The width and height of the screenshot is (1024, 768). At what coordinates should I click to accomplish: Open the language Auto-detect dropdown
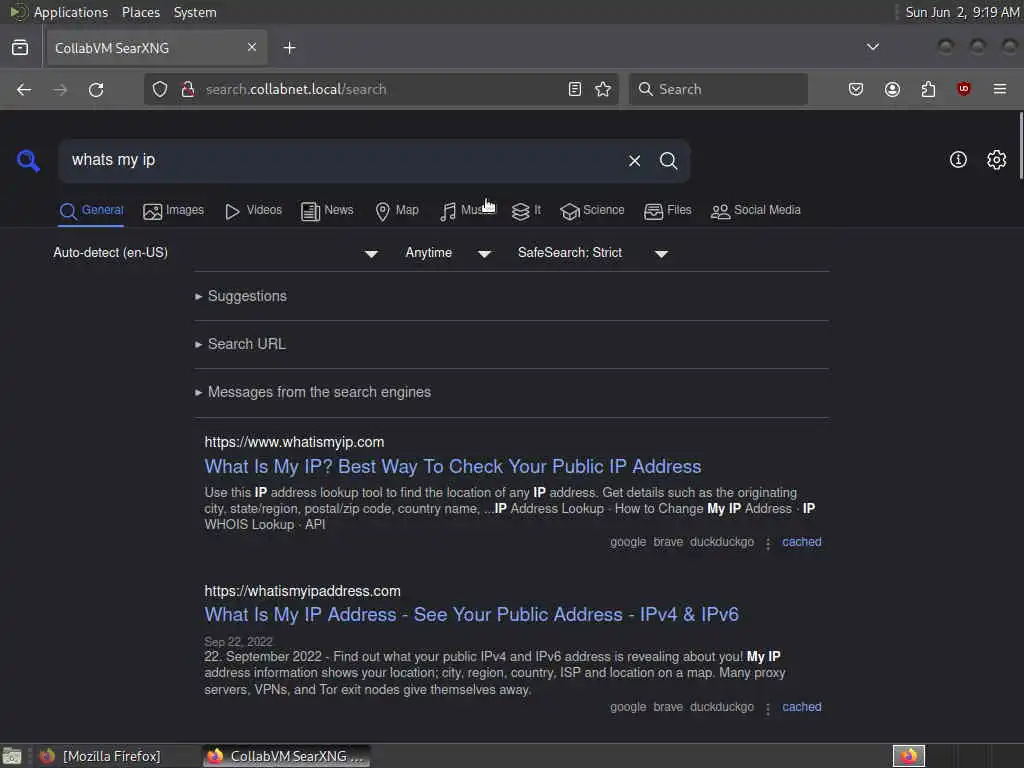[x=216, y=253]
